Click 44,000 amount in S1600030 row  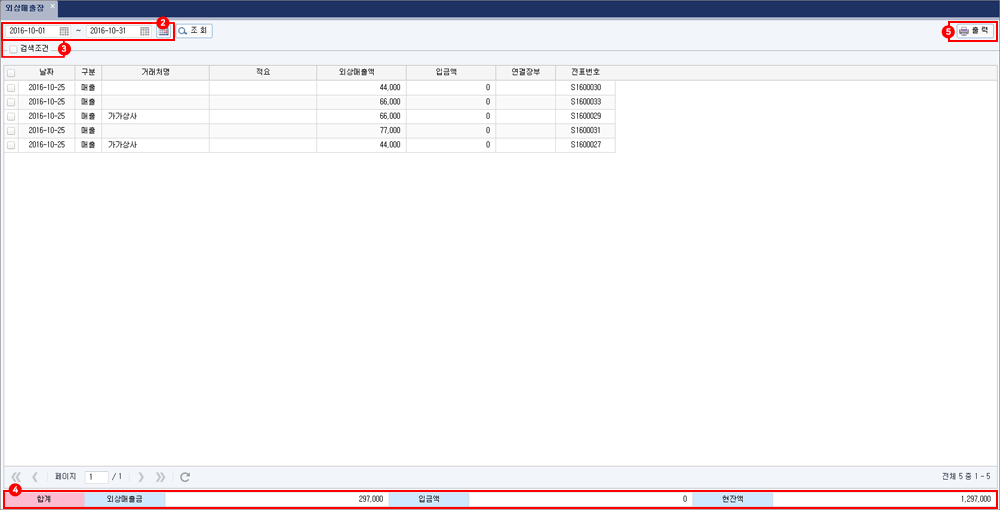(x=361, y=87)
